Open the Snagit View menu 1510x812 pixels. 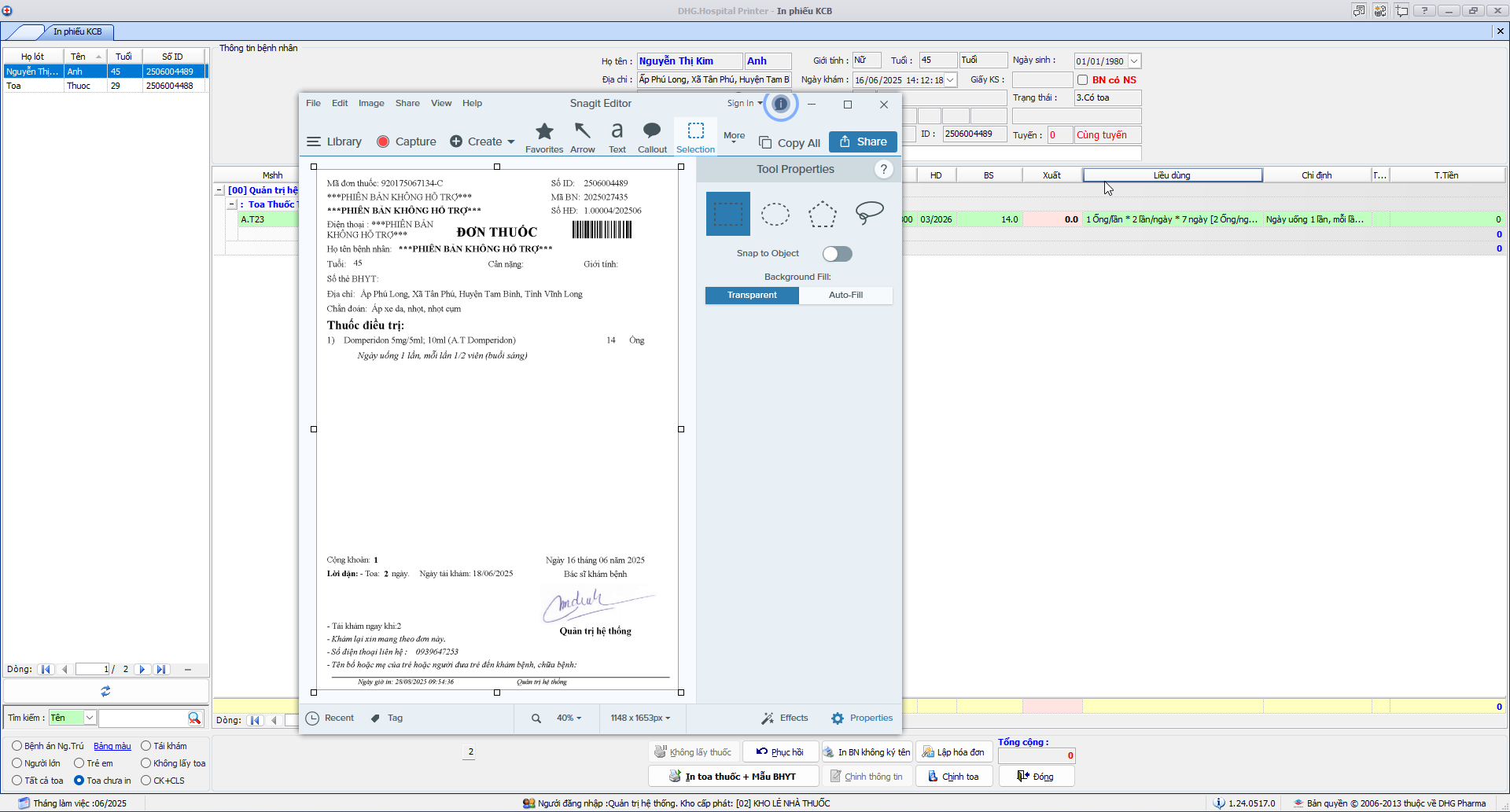pos(441,103)
